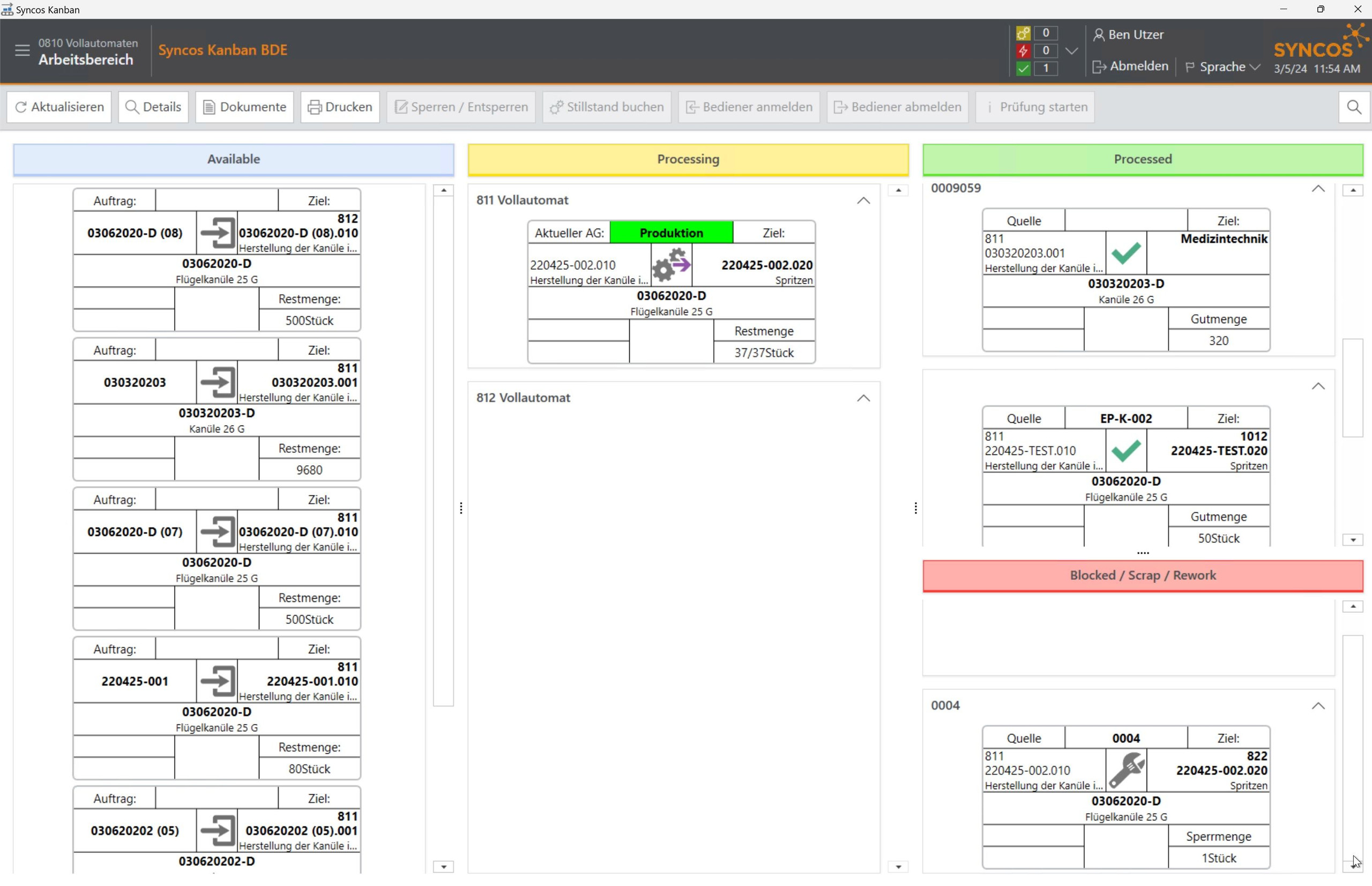Expand the status counter dropdown chevron
The width and height of the screenshot is (1372, 886).
tap(1071, 50)
